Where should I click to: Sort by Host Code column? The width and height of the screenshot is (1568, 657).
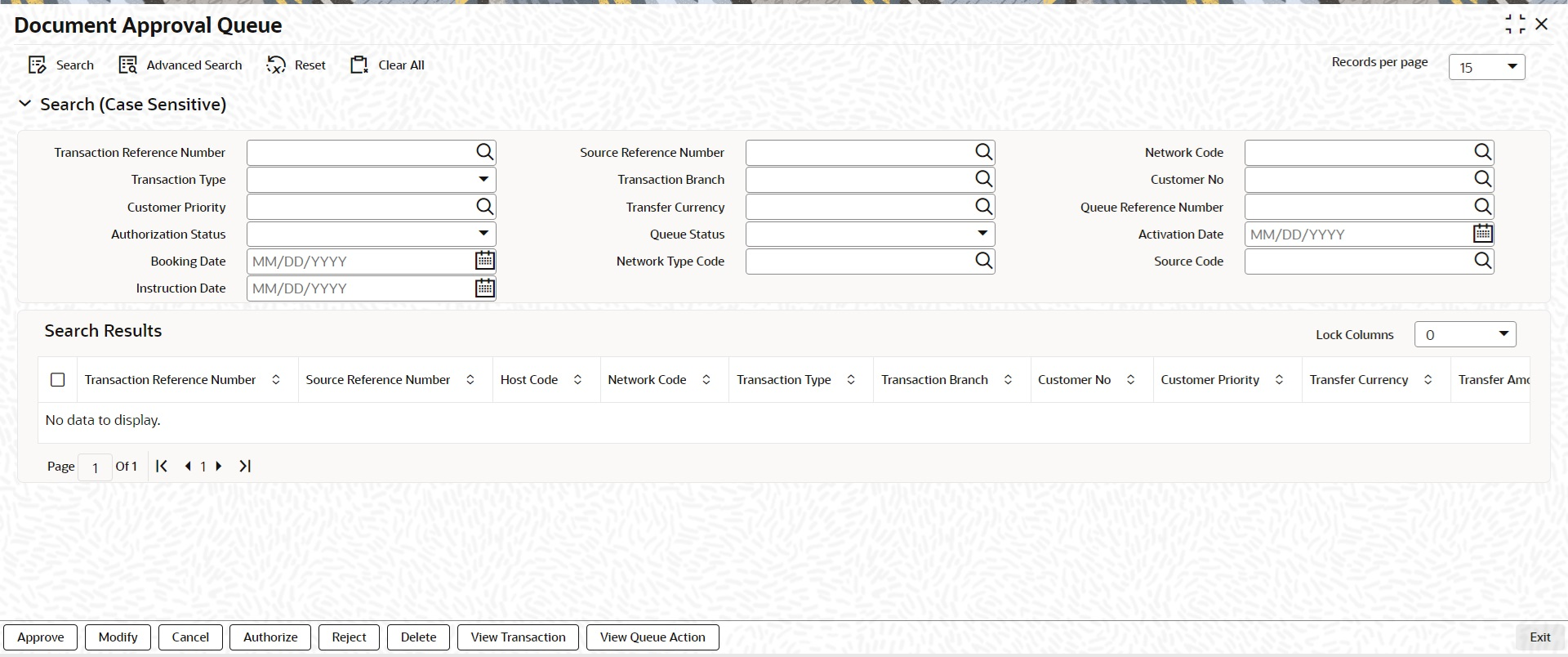point(577,380)
